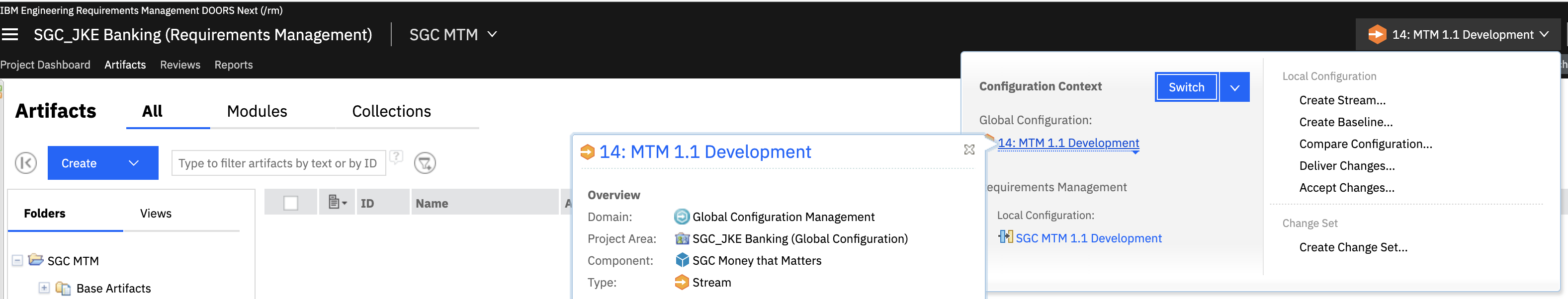This screenshot has height=299, width=1568.
Task: Open the Create button dropdown arrow
Action: point(134,163)
